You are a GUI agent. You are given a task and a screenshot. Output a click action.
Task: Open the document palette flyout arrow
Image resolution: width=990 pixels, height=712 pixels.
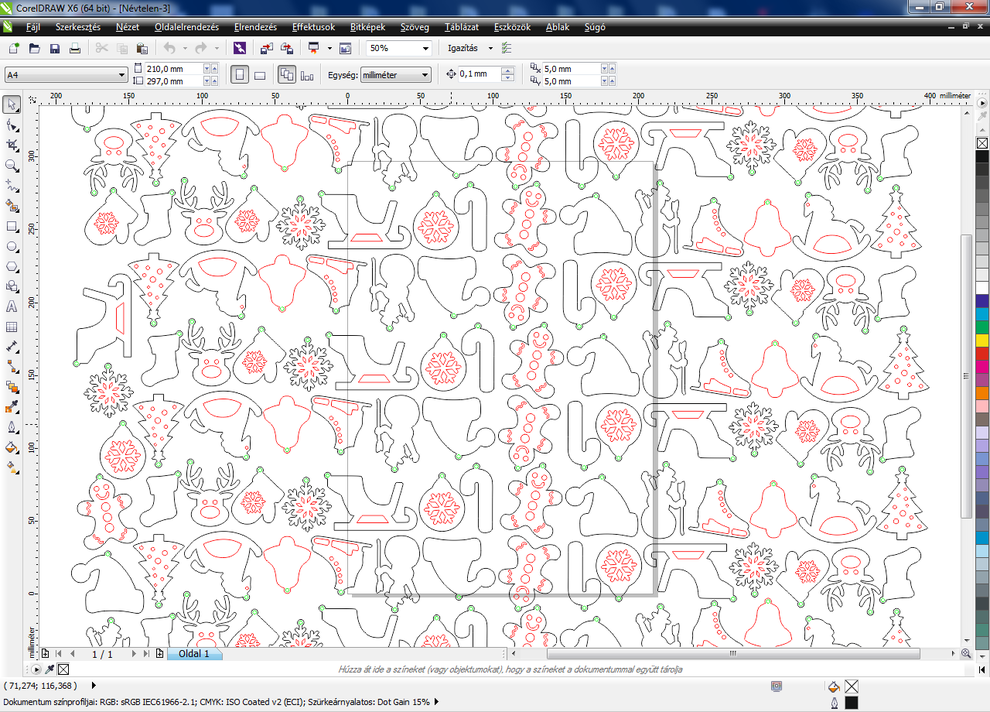[x=36, y=669]
